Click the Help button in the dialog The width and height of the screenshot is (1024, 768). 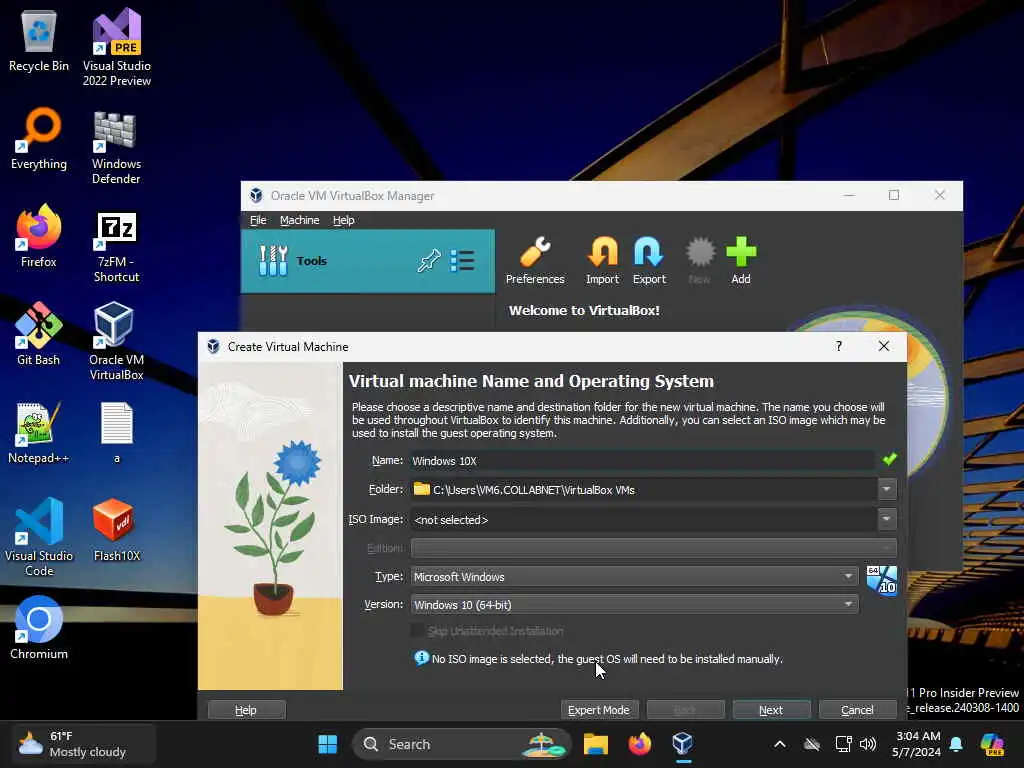point(246,710)
